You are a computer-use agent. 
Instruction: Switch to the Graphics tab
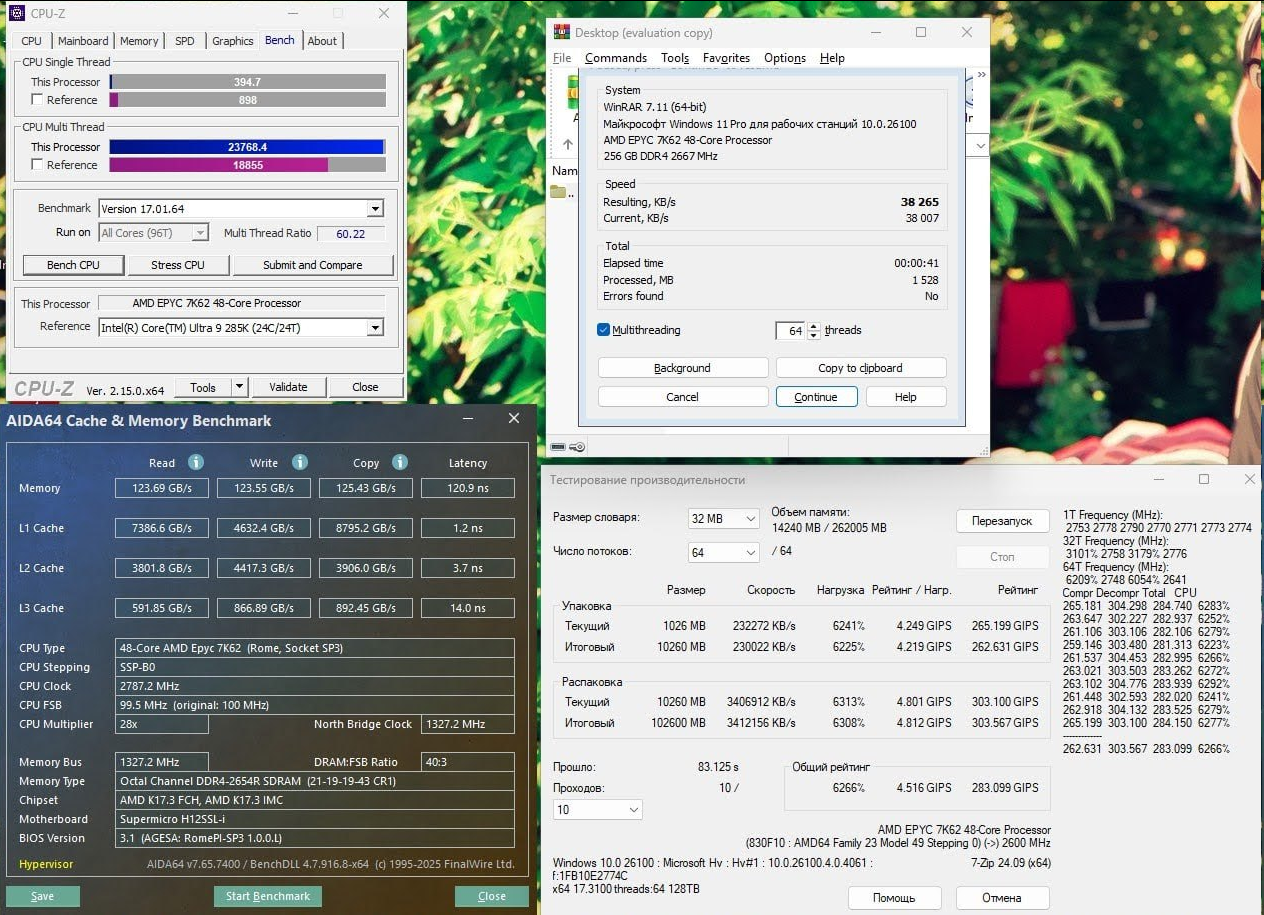pyautogui.click(x=232, y=41)
